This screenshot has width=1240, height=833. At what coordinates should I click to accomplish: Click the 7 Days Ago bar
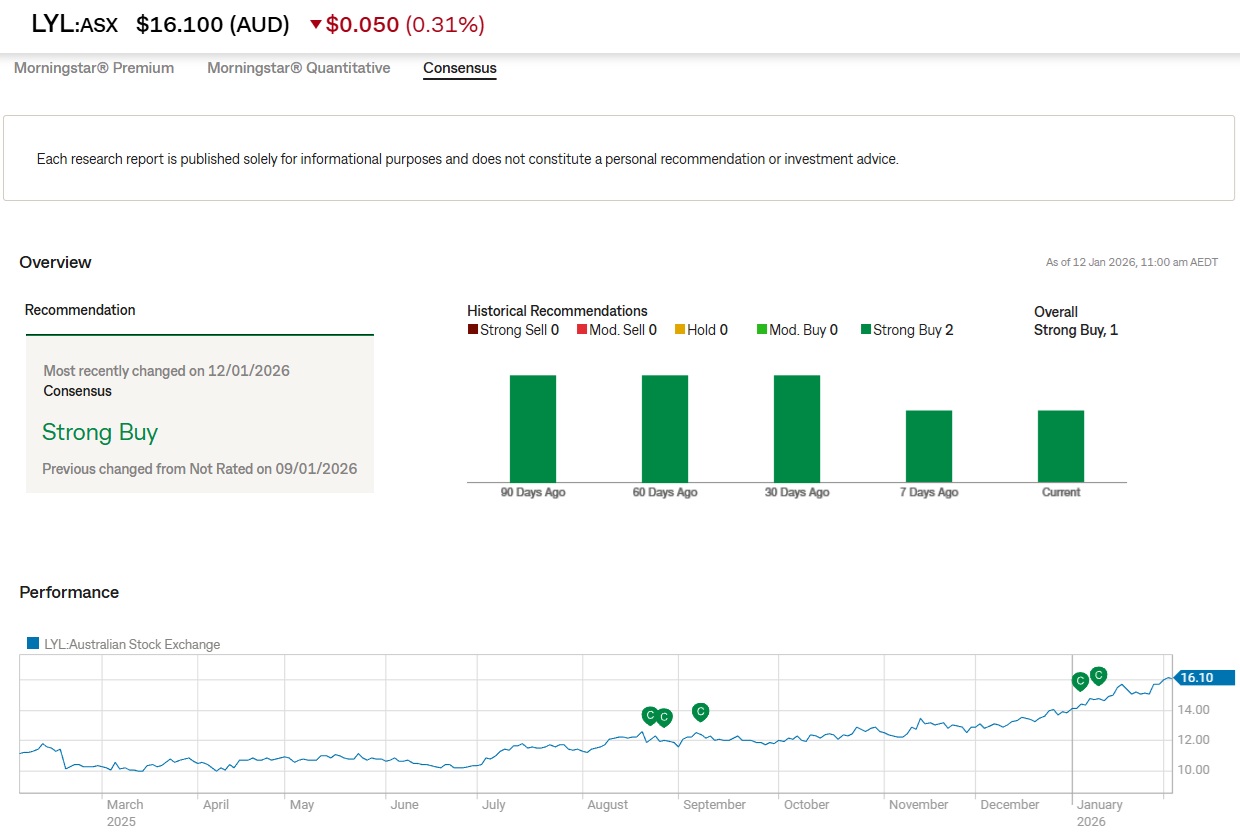tap(928, 446)
